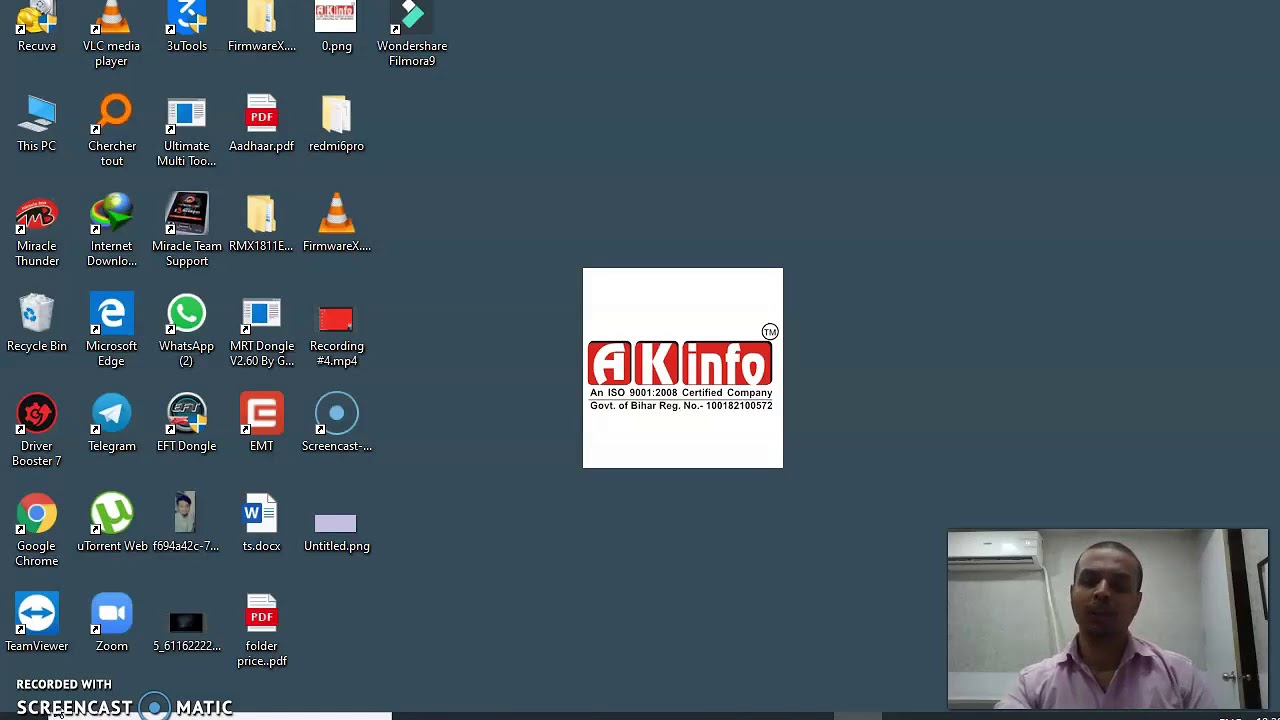
Task: Open the Recycle Bin
Action: (x=37, y=324)
